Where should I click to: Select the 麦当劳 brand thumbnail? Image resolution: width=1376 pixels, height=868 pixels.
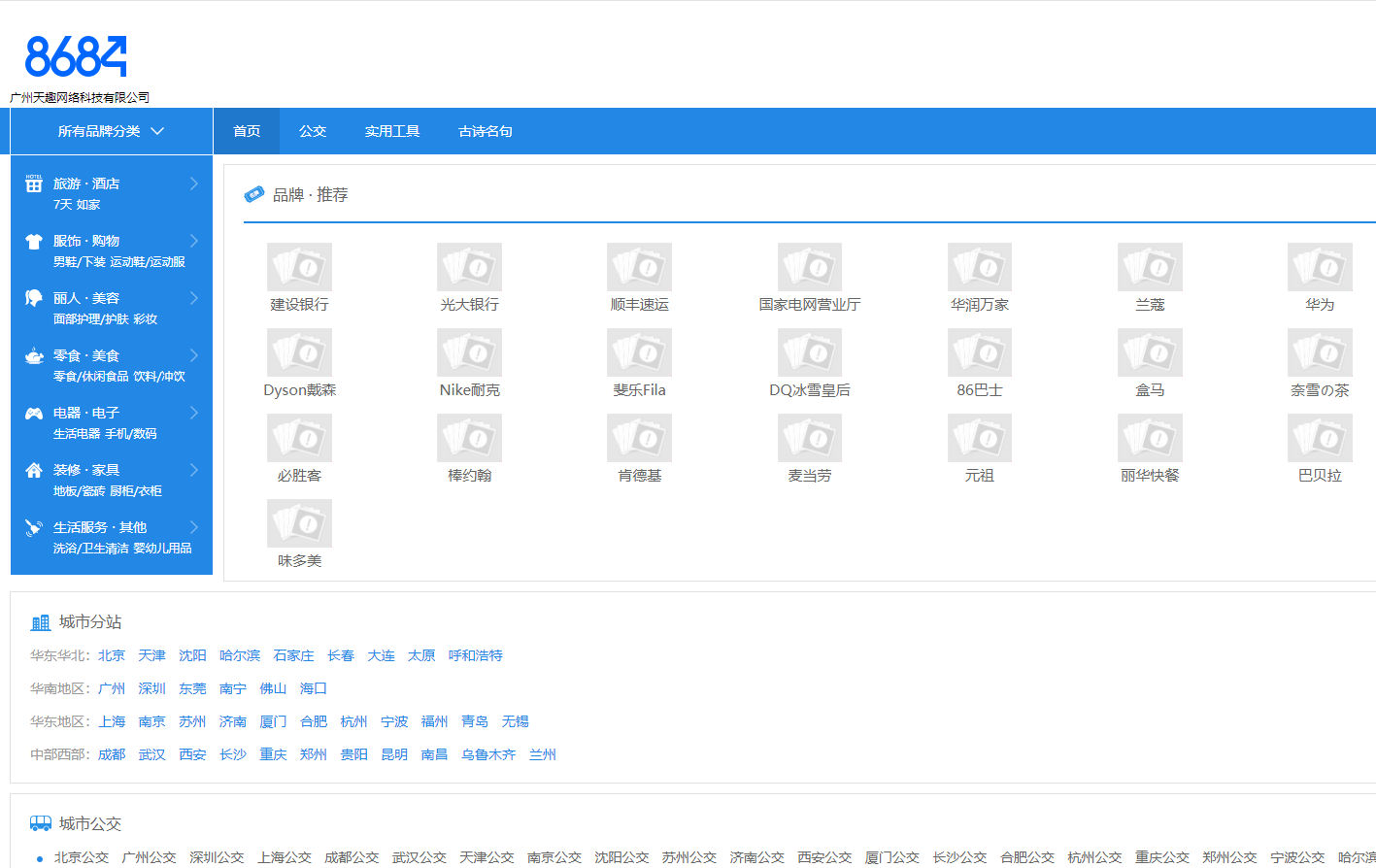click(x=809, y=438)
